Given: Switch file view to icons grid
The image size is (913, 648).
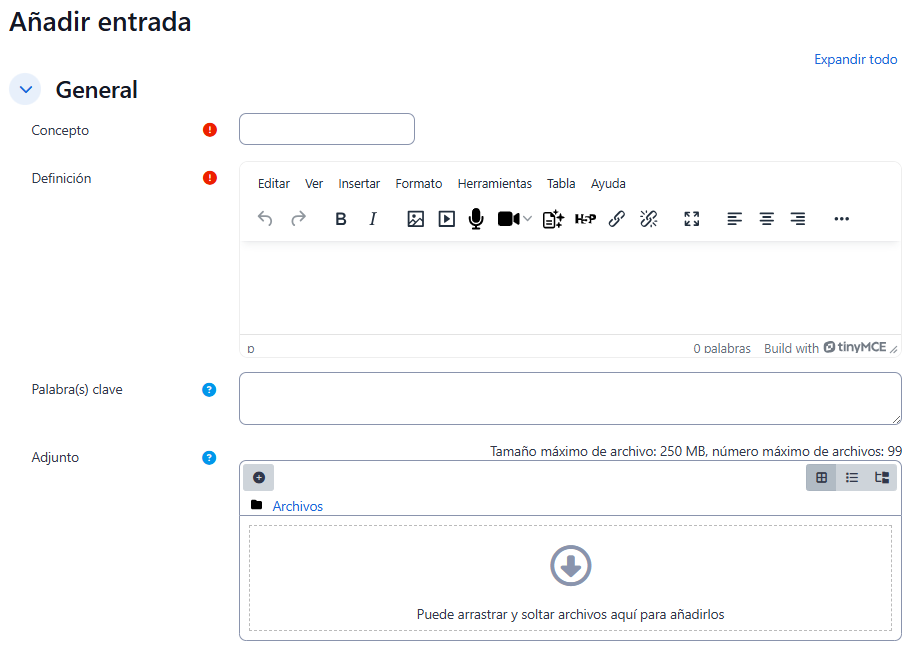Looking at the screenshot, I should (822, 478).
